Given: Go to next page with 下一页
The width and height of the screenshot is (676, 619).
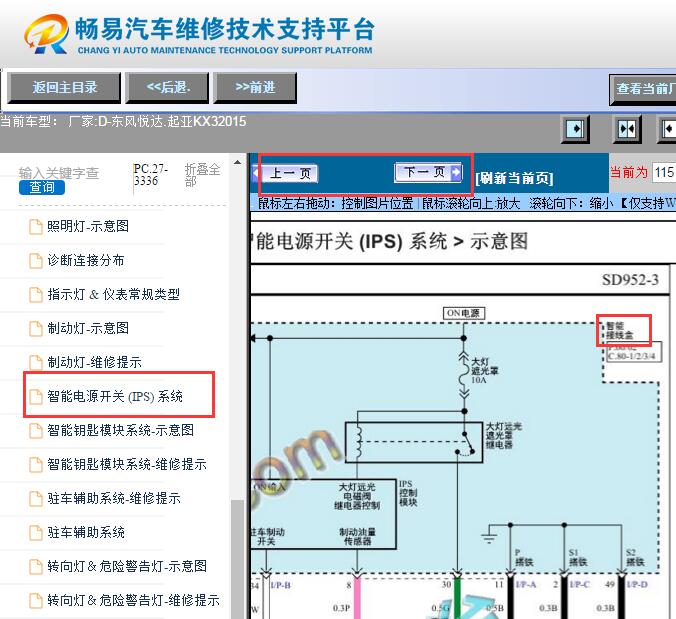Looking at the screenshot, I should 429,172.
